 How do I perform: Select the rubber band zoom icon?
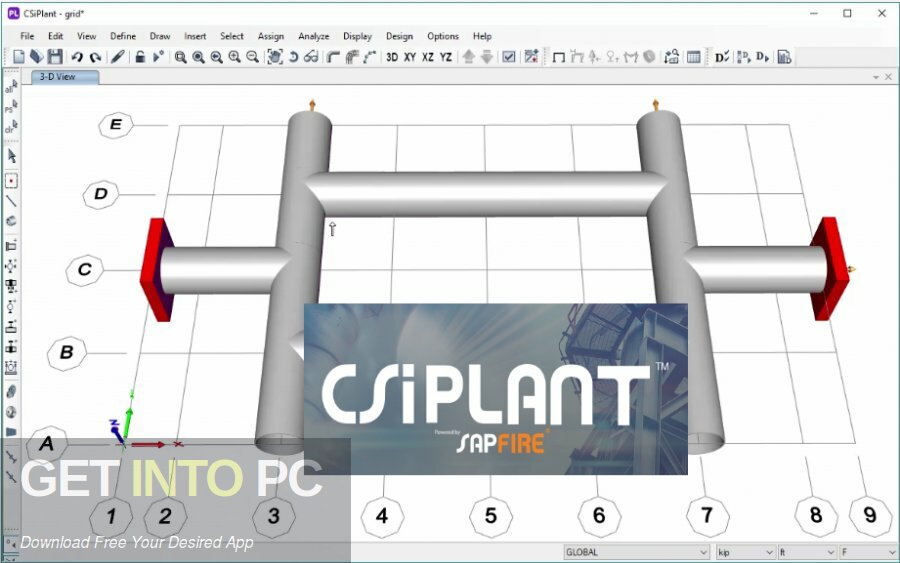coord(180,57)
